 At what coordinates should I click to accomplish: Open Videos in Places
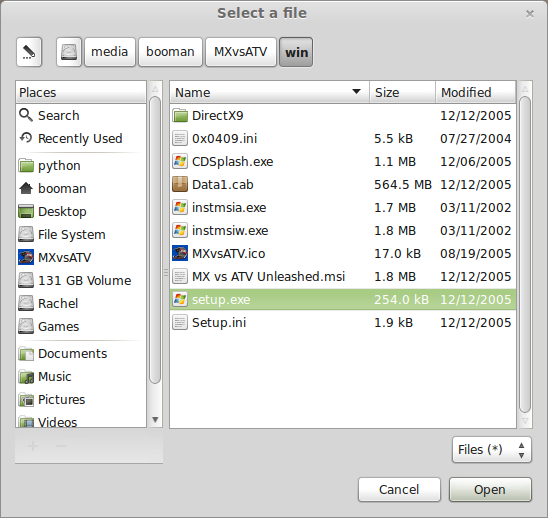point(81,421)
